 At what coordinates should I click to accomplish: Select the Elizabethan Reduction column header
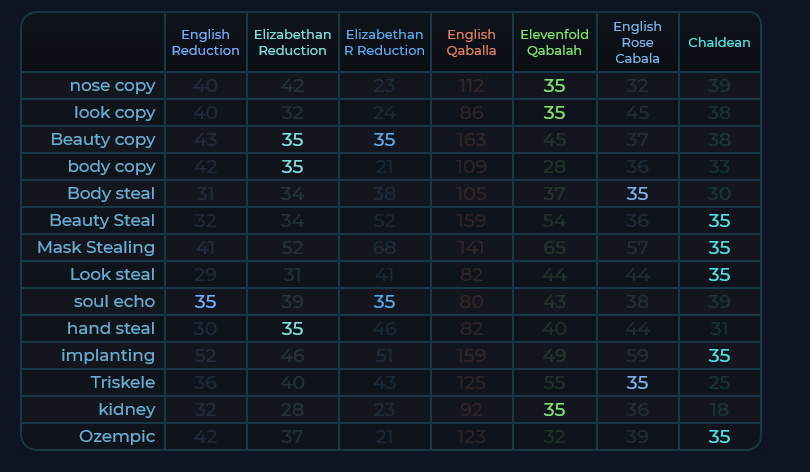pyautogui.click(x=292, y=43)
